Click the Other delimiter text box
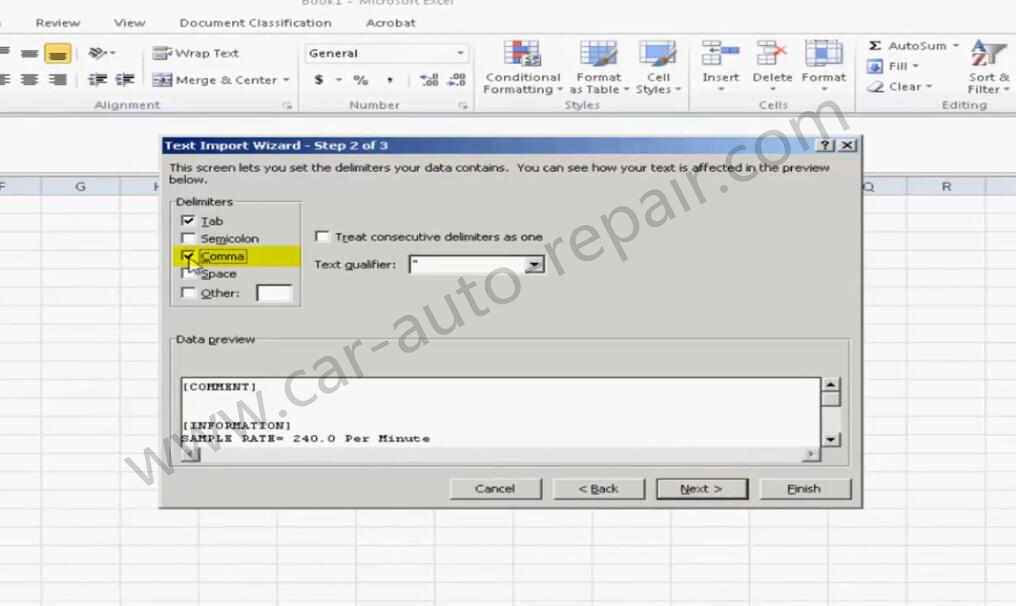Viewport: 1016px width, 606px height. click(274, 293)
